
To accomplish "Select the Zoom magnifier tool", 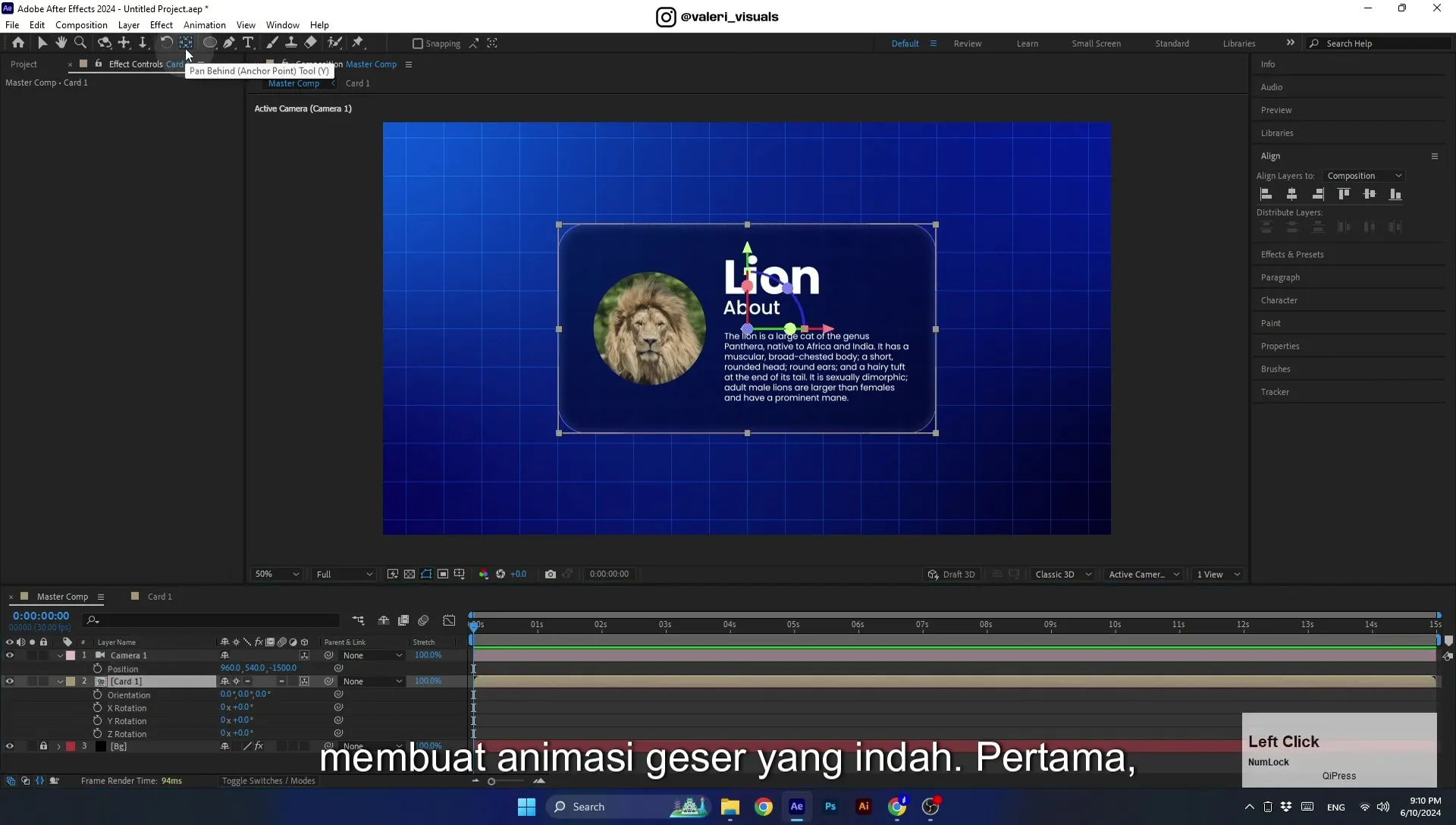I will 80,43.
